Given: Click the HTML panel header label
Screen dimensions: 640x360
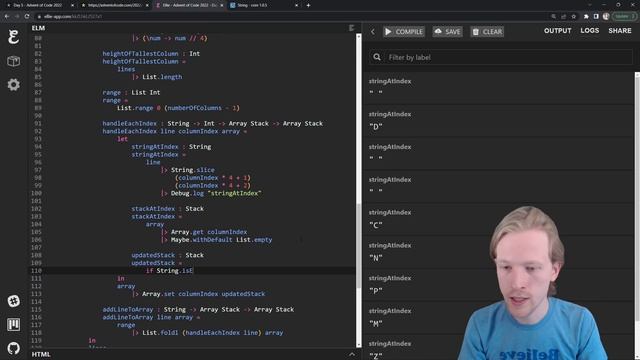Looking at the screenshot, I should pyautogui.click(x=41, y=354).
